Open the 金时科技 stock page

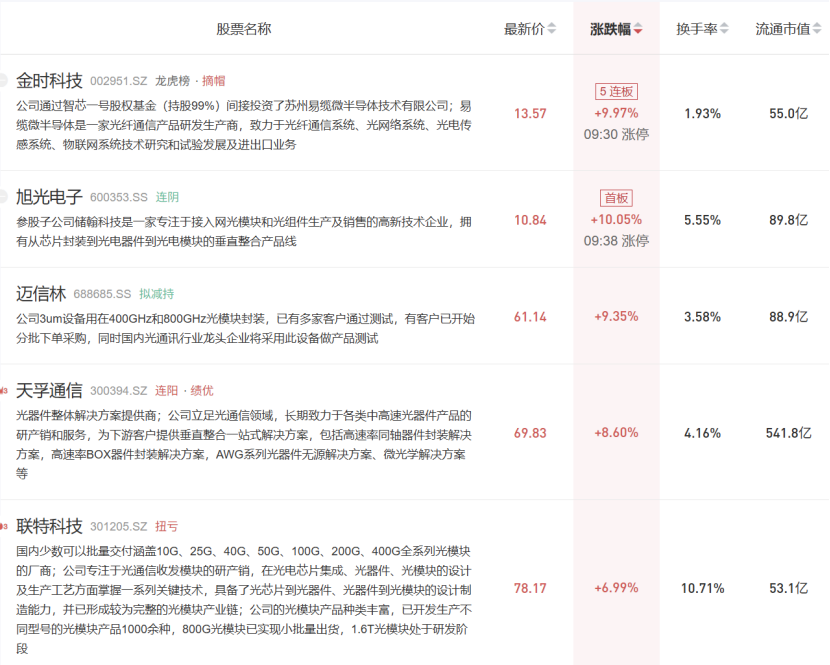[x=49, y=80]
